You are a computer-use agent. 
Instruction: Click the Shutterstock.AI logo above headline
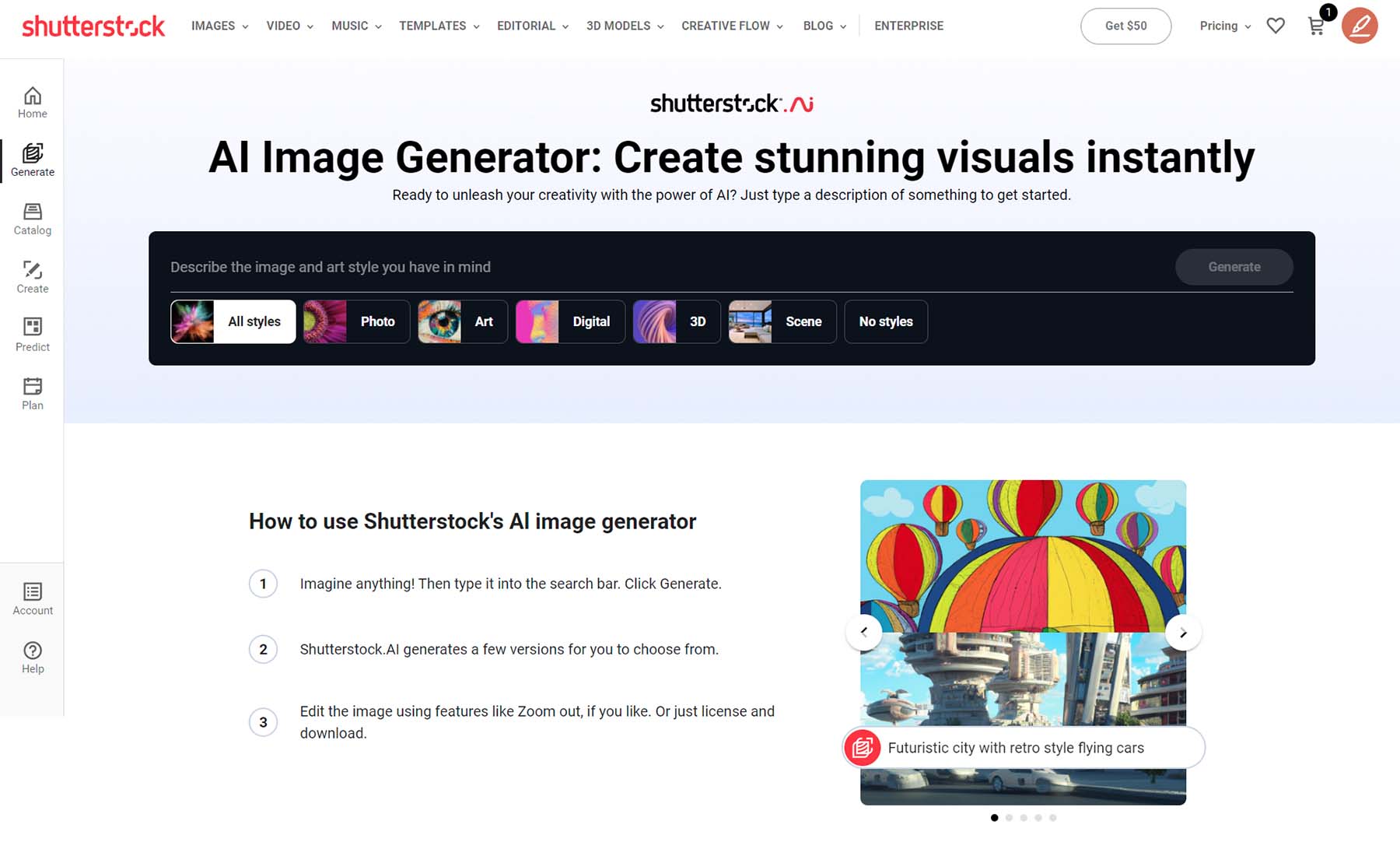tap(732, 103)
